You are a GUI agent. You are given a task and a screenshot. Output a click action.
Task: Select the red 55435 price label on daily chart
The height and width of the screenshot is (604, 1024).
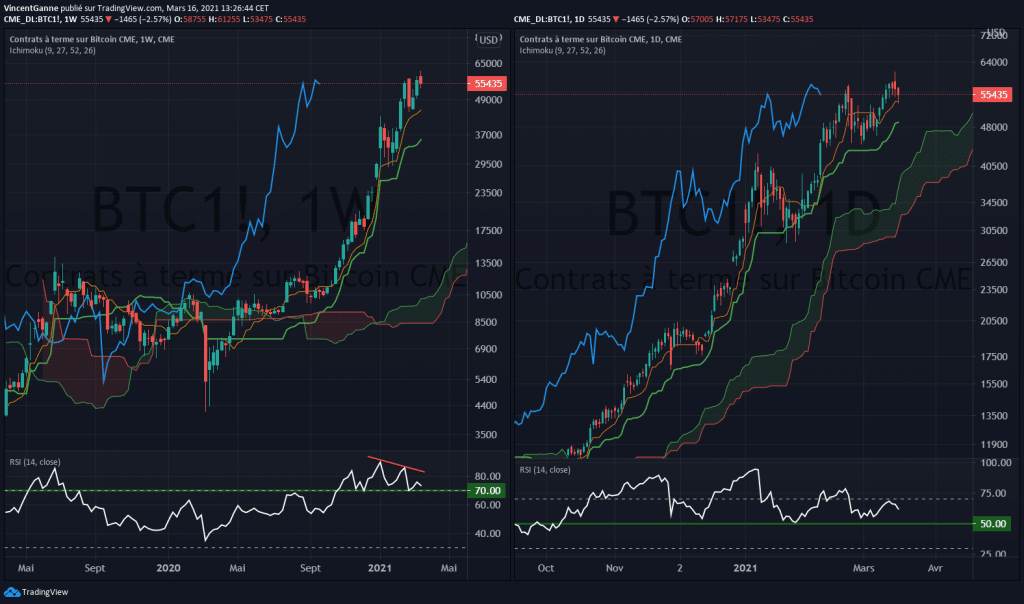tap(990, 95)
